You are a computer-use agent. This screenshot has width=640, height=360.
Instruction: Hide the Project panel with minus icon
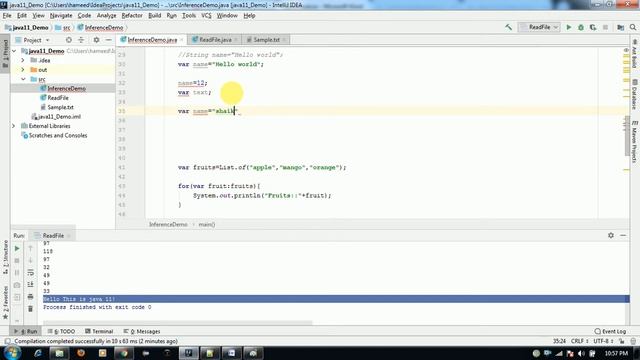(x=109, y=40)
